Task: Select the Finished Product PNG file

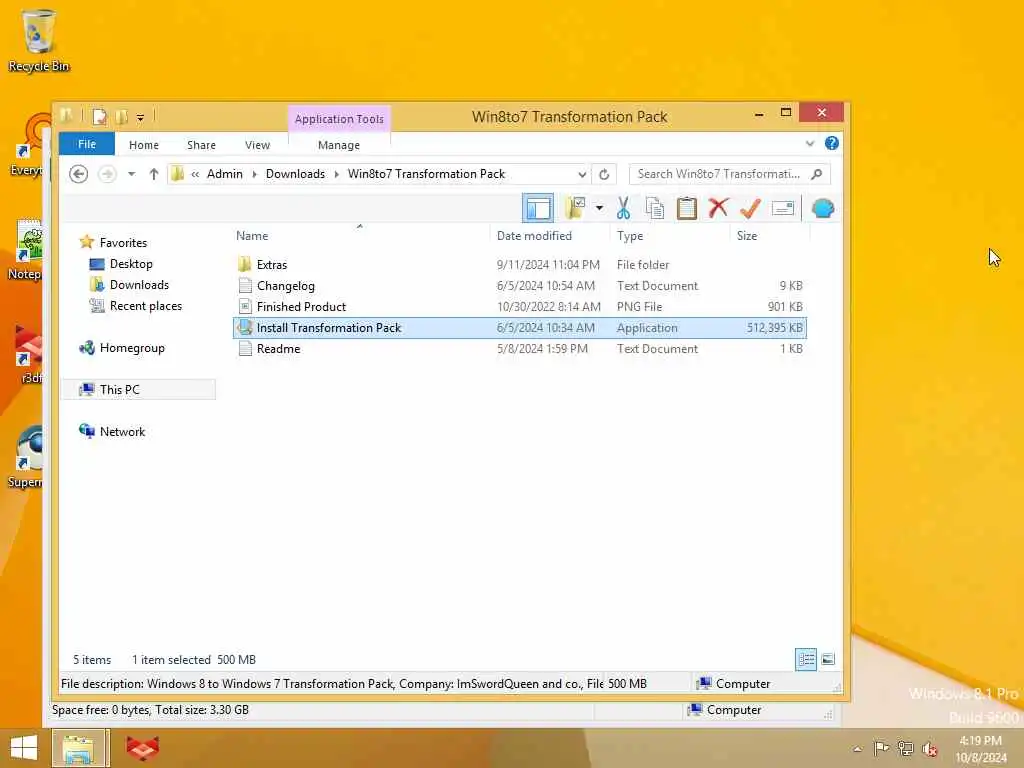Action: (x=301, y=306)
